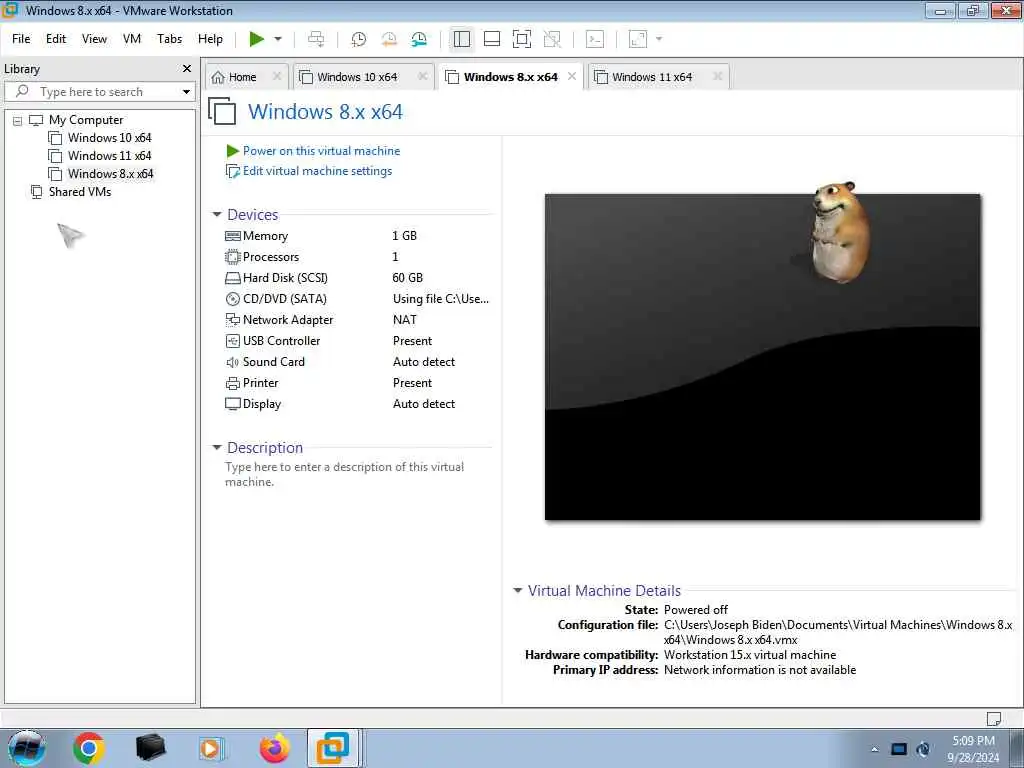Image resolution: width=1024 pixels, height=768 pixels.
Task: Collapse the Devices section
Action: pyautogui.click(x=217, y=214)
